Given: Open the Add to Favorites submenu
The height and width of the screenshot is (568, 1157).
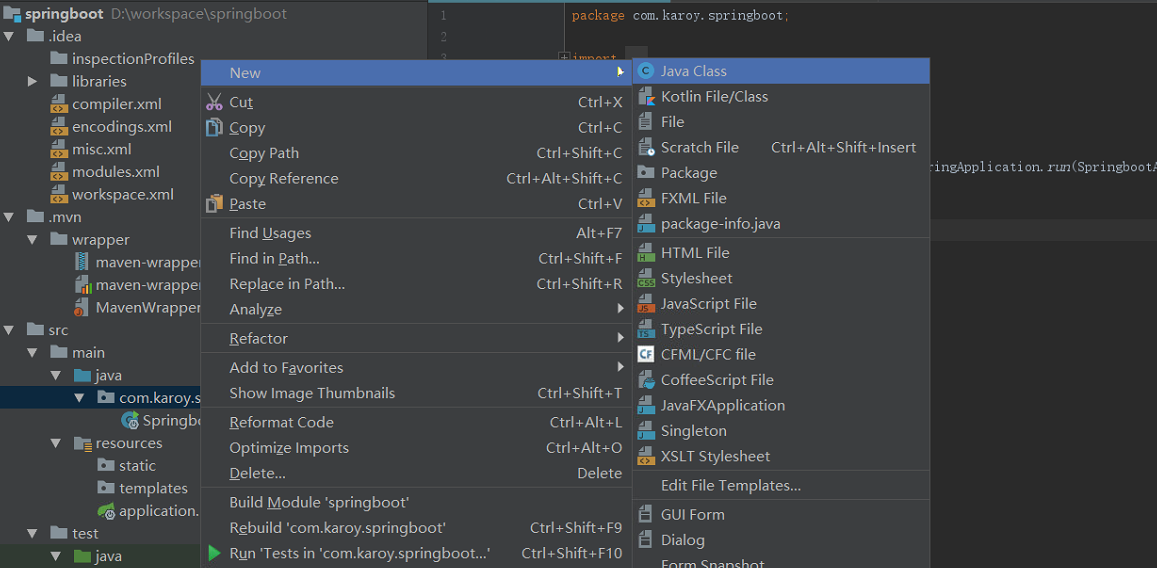Looking at the screenshot, I should [x=416, y=367].
